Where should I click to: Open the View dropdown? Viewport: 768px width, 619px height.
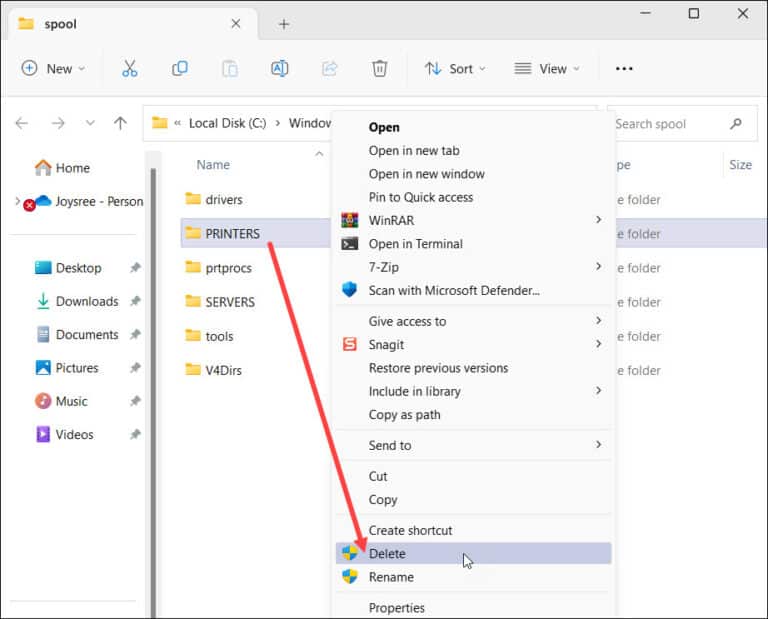[547, 69]
